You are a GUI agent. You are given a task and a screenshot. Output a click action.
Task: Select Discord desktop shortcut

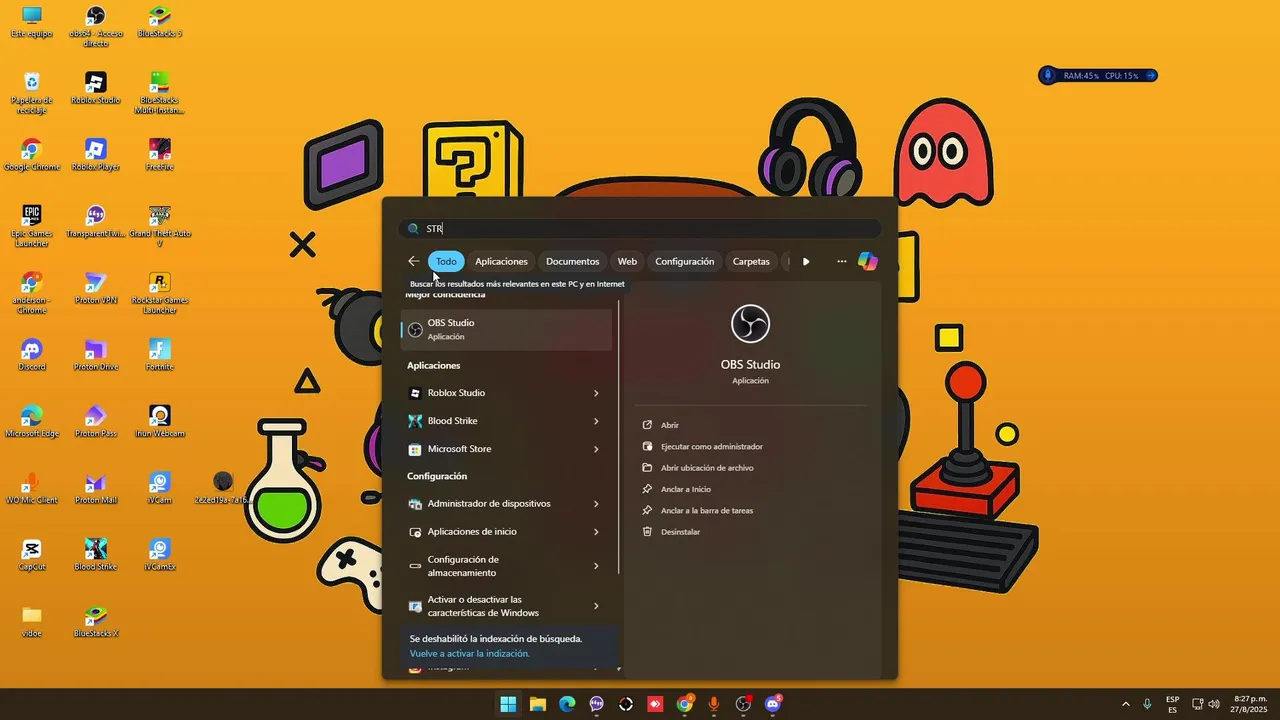click(31, 355)
